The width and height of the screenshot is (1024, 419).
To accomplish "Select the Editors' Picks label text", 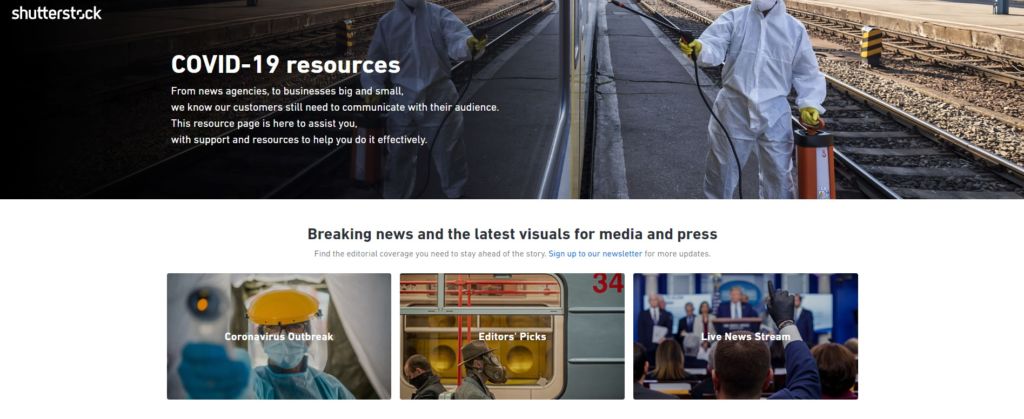I will point(512,337).
